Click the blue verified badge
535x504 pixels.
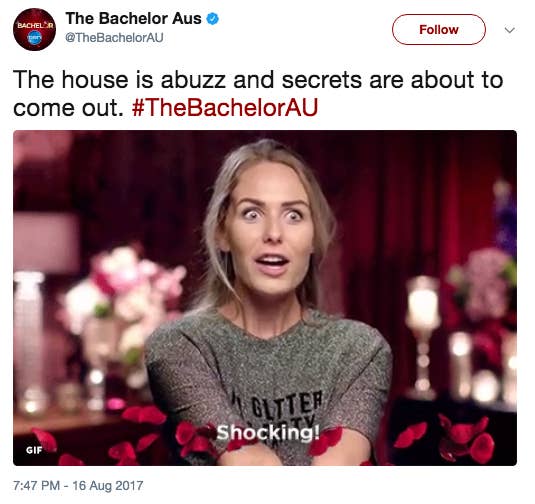coord(213,19)
